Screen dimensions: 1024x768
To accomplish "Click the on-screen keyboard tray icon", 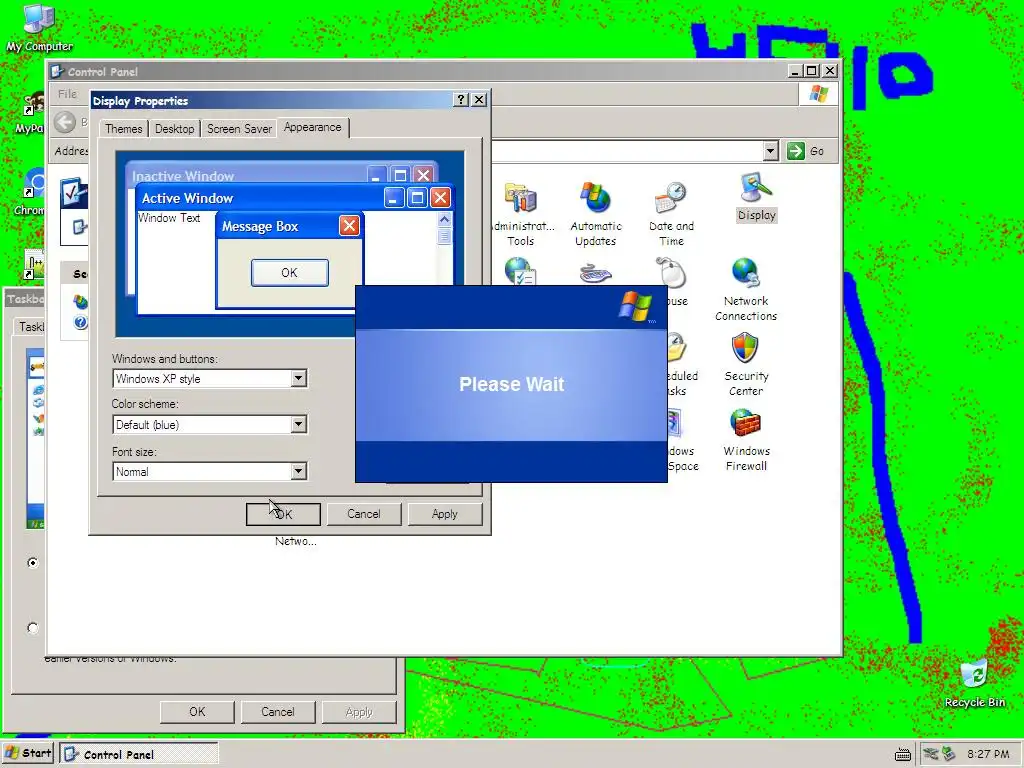I will coord(903,754).
